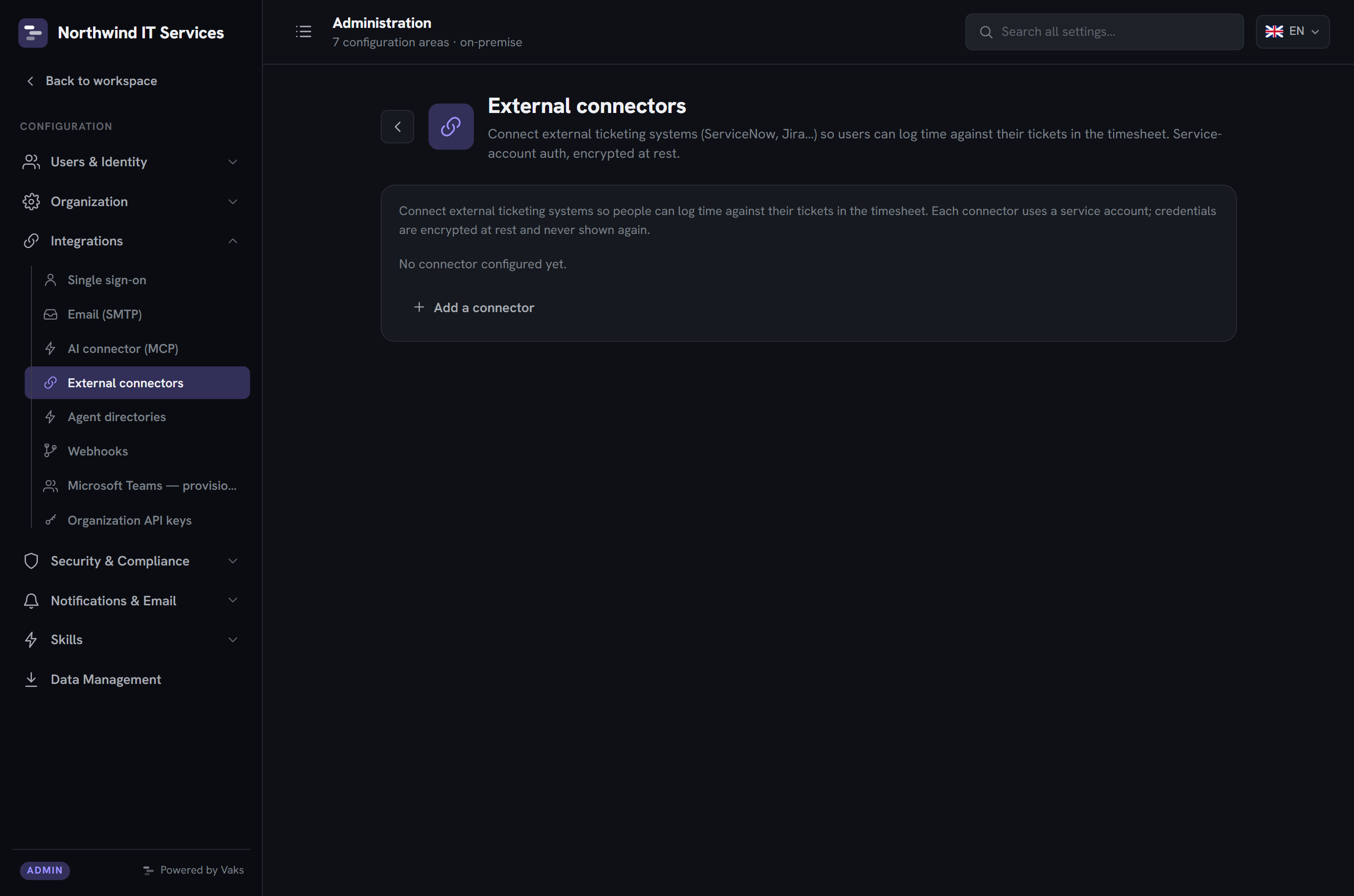Click the plus icon next to Add a connector
Screen dimensions: 1354x896
pos(419,308)
